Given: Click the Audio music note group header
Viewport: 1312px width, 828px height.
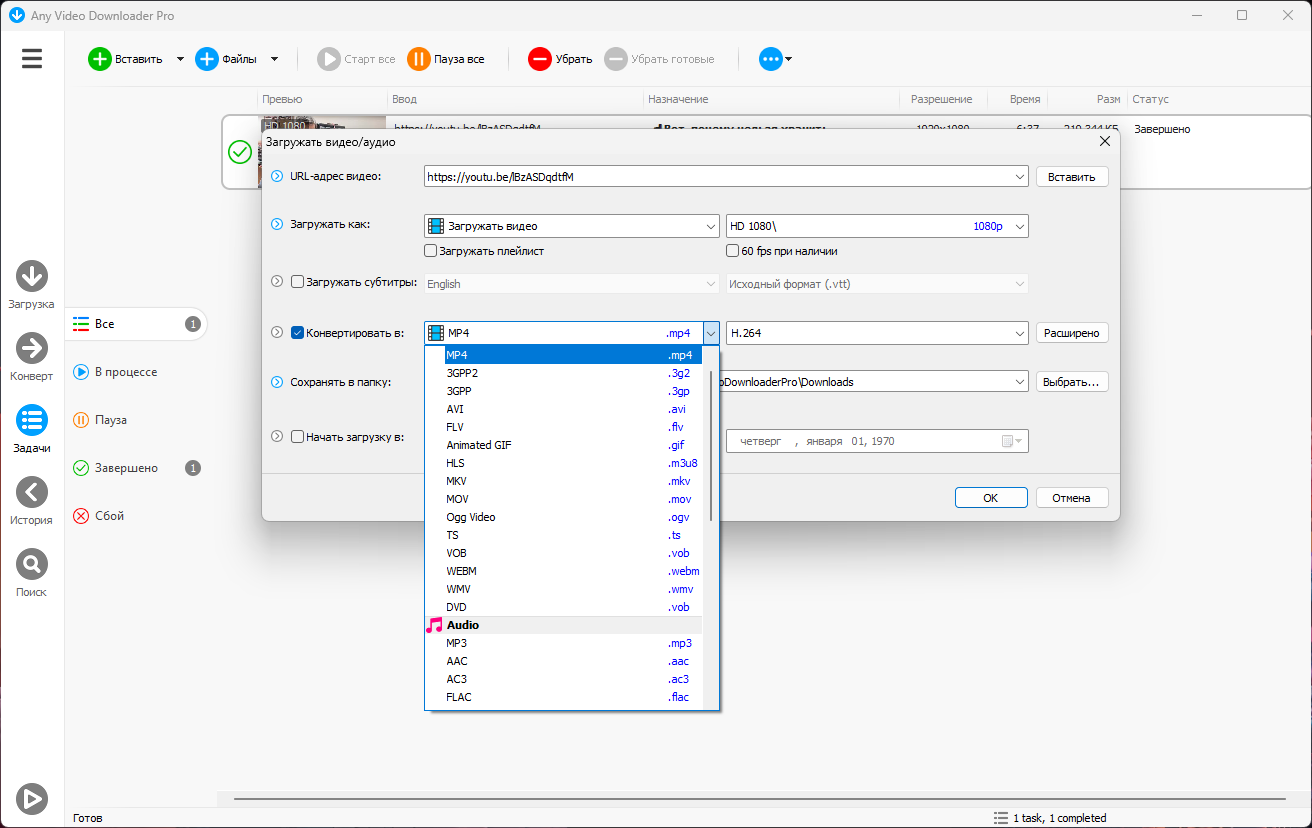Looking at the screenshot, I should click(563, 625).
